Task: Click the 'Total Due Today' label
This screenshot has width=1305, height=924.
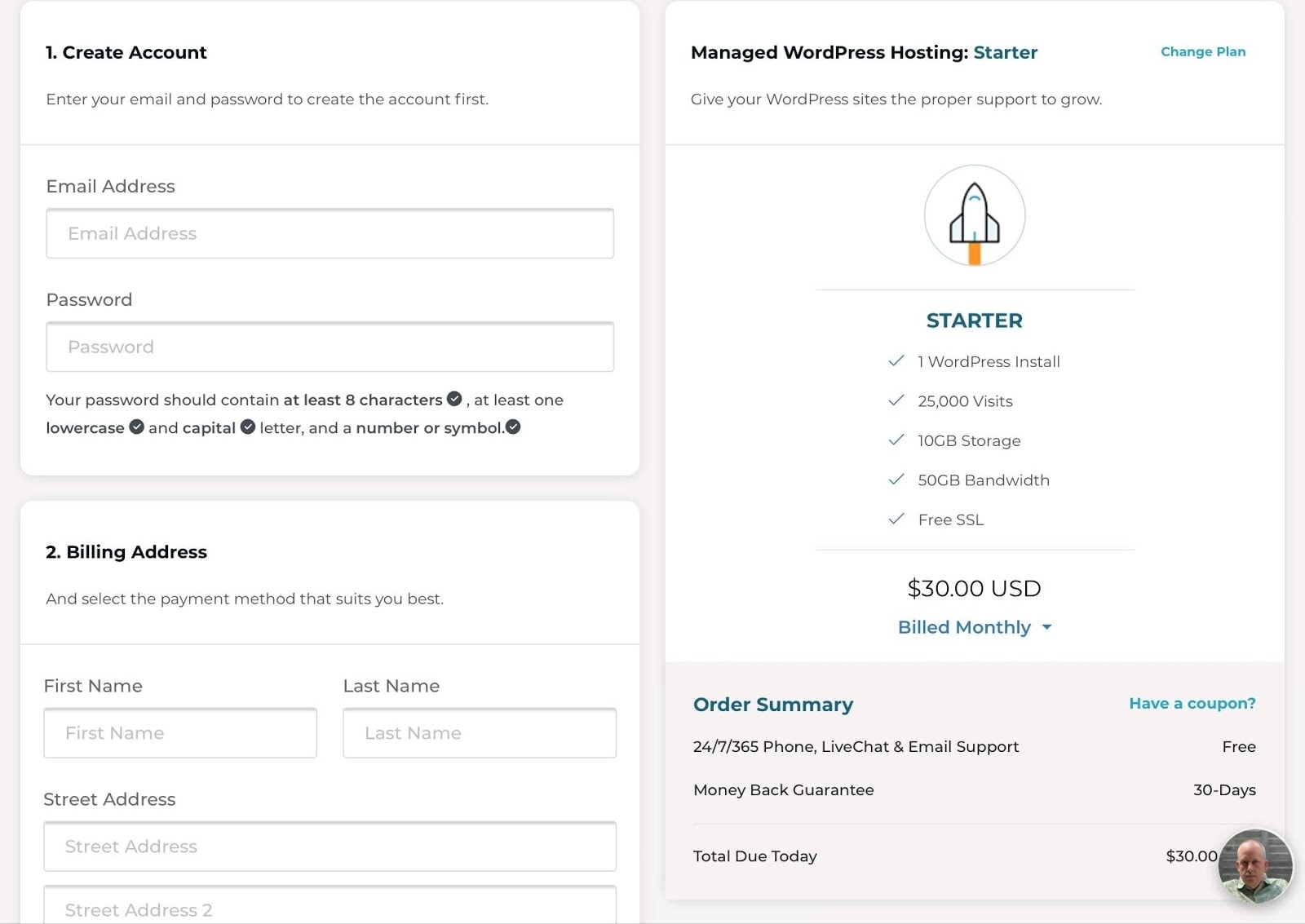Action: coord(754,856)
